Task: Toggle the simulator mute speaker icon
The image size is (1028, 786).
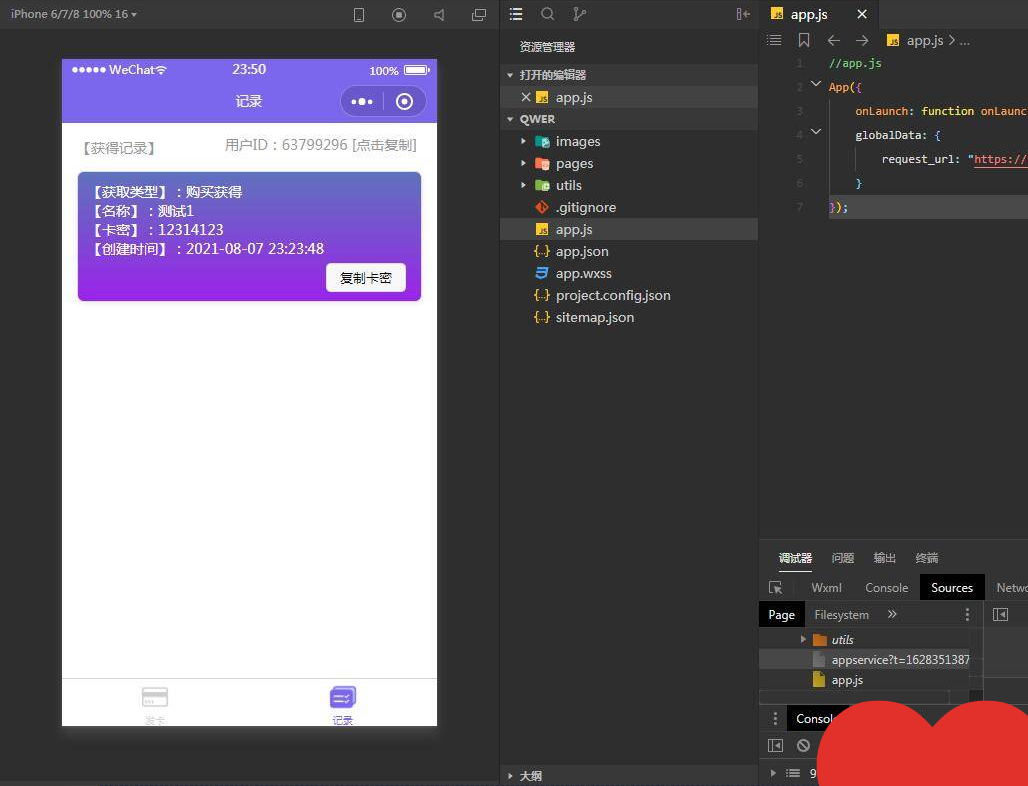Action: tap(439, 14)
